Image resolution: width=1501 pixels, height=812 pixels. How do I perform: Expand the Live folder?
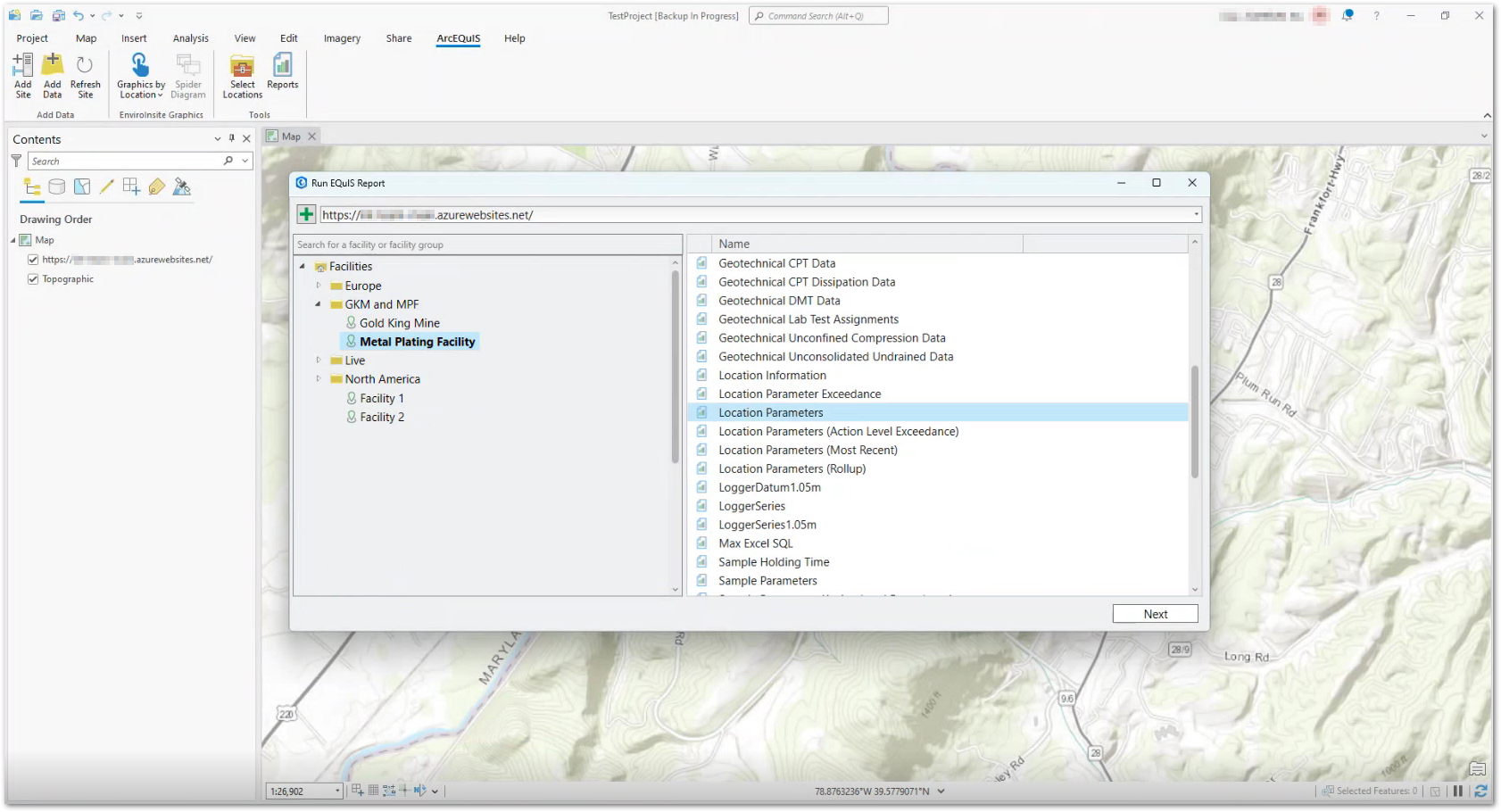point(319,360)
